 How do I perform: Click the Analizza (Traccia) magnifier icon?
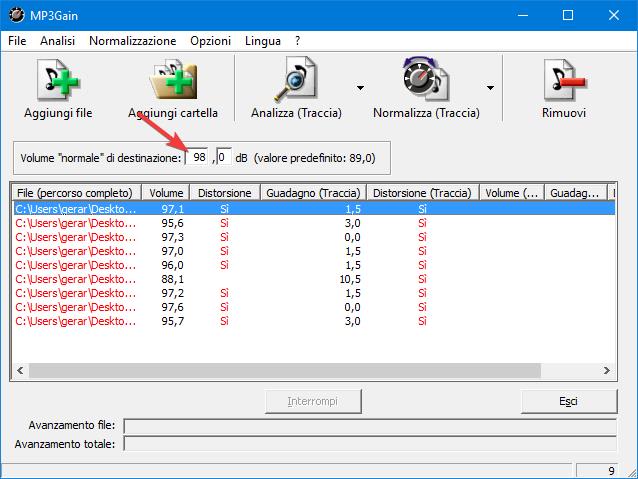296,79
